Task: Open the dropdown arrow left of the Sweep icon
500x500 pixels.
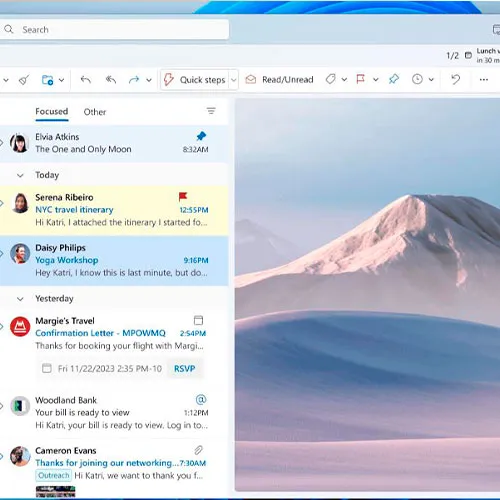Action: coord(6,80)
